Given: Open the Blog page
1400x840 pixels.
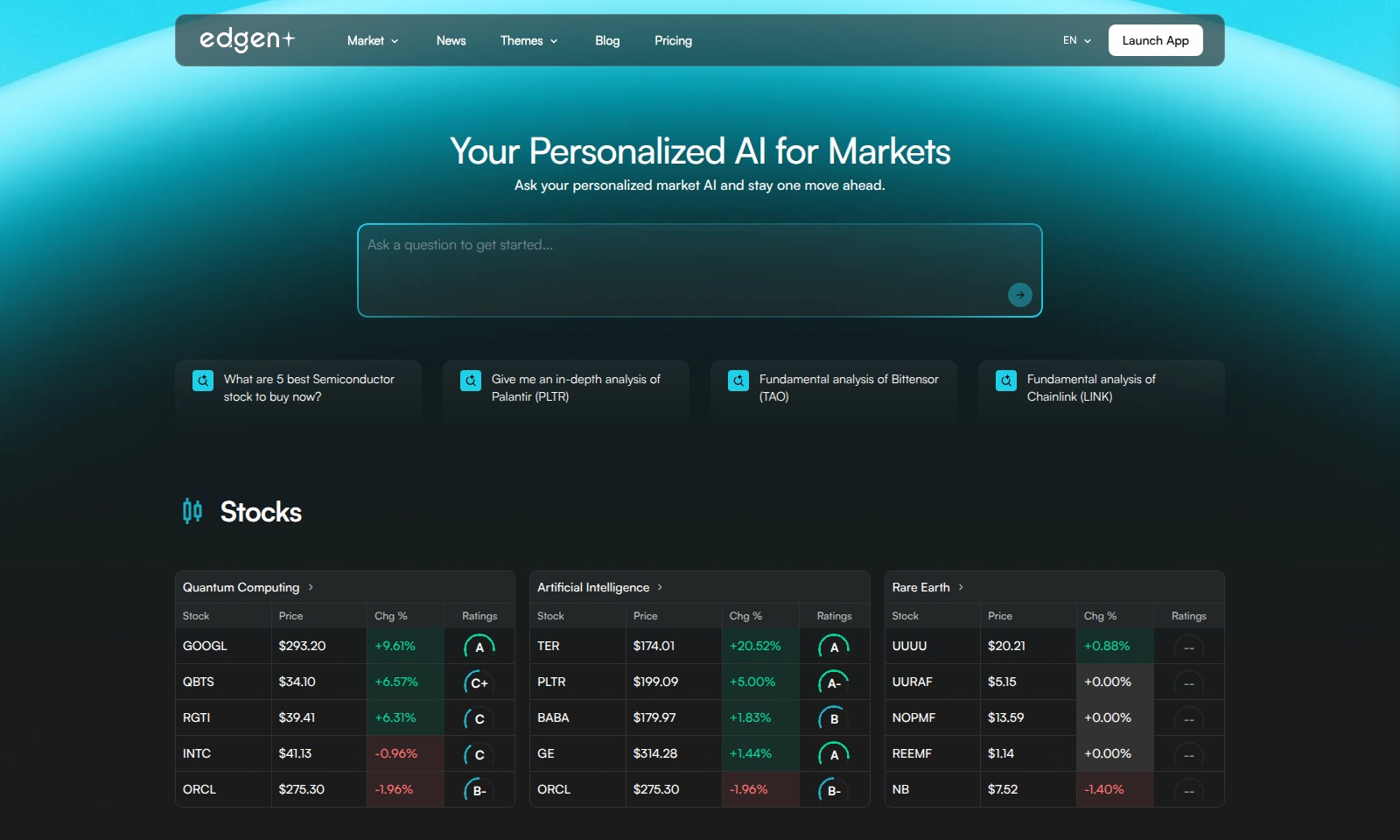Looking at the screenshot, I should pyautogui.click(x=607, y=40).
